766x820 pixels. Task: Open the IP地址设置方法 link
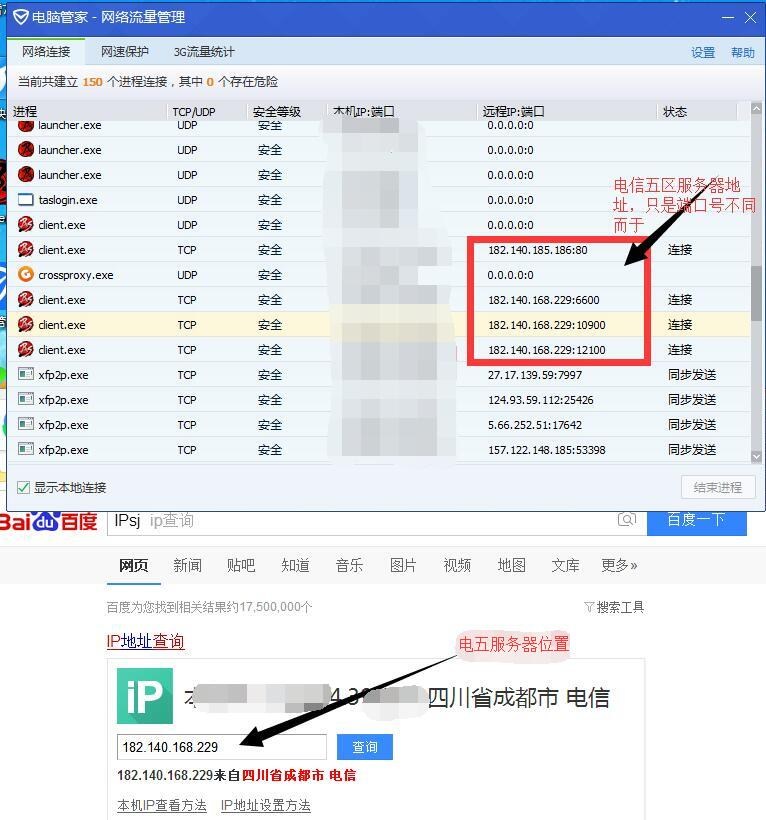pyautogui.click(x=266, y=805)
